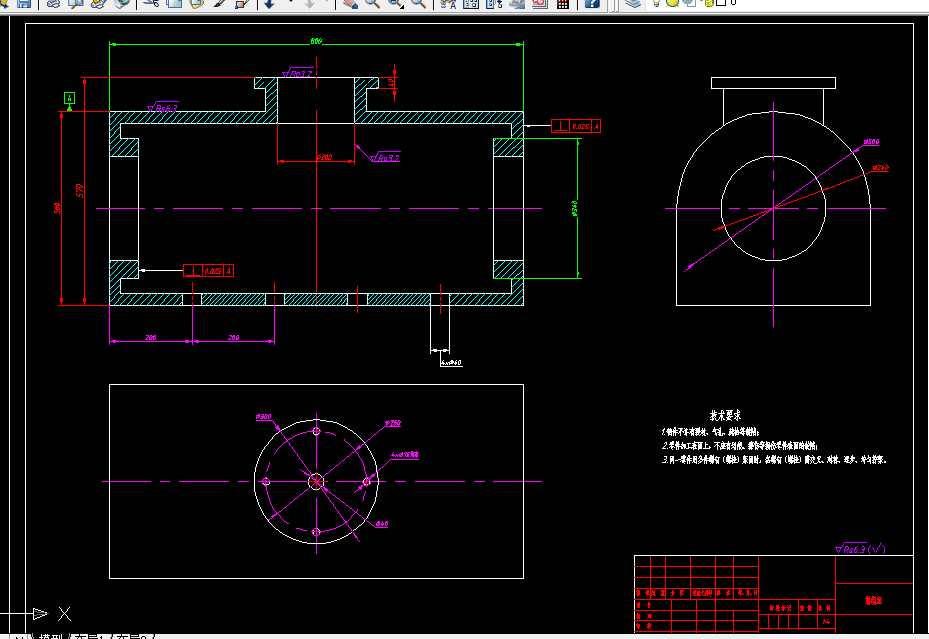Click the UCS icon X axis label
Screen dimensions: 929x639
pos(65,614)
